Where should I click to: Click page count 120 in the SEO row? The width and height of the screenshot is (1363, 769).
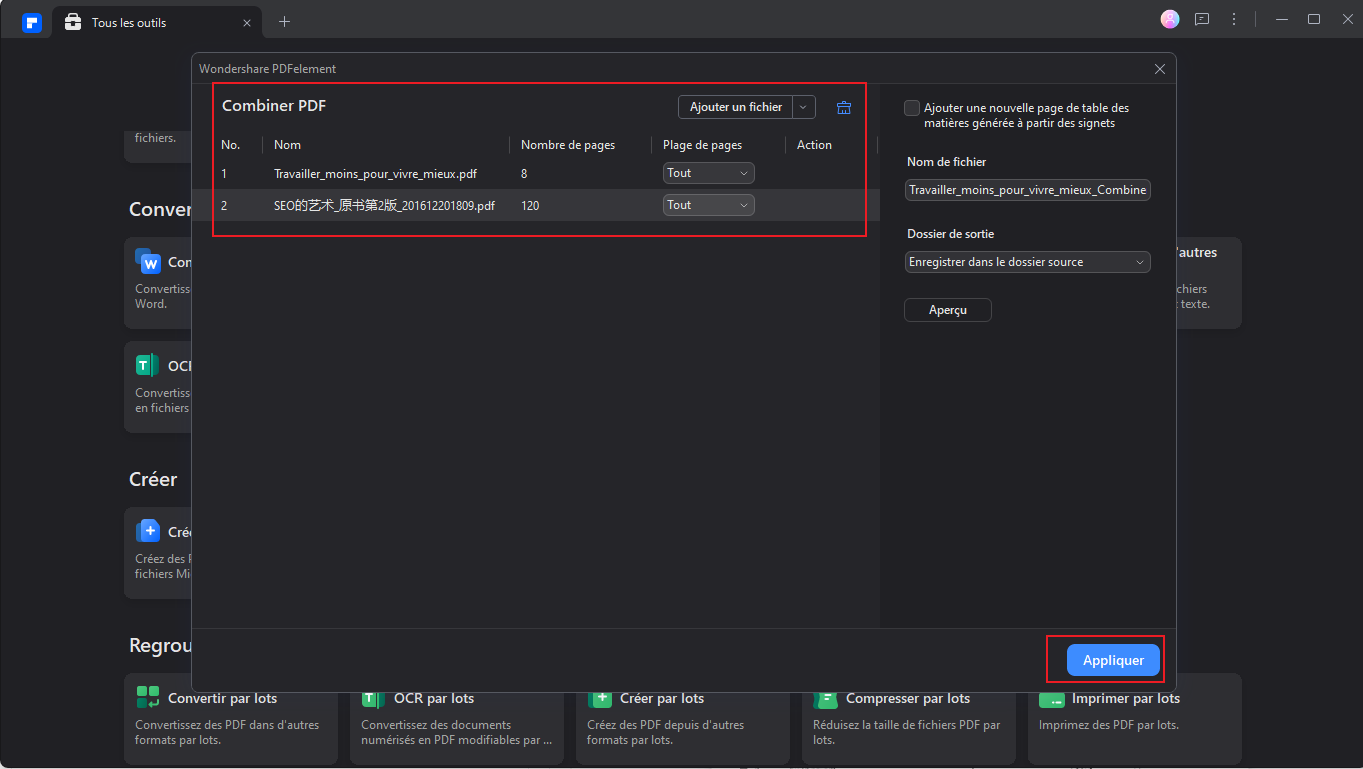click(x=530, y=205)
